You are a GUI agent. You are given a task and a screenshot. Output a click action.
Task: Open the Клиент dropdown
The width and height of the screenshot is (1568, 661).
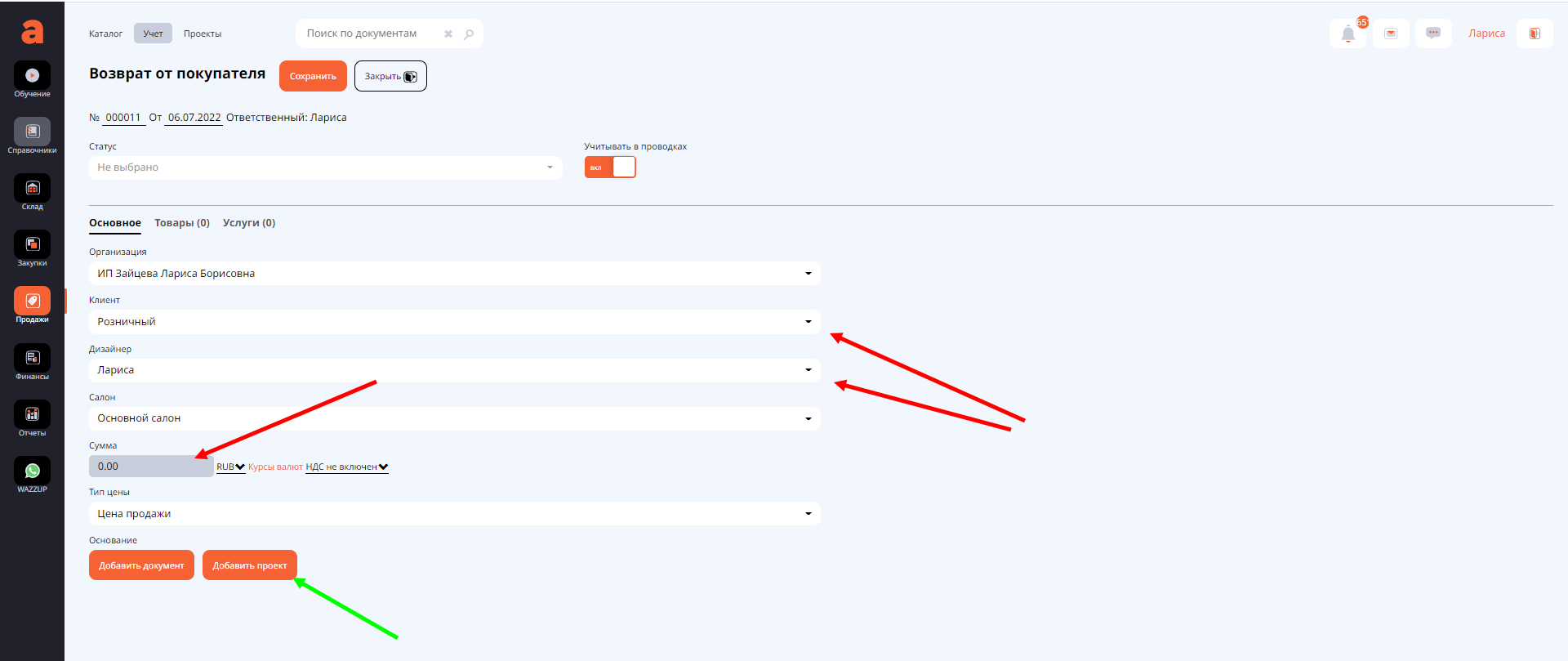click(x=454, y=322)
